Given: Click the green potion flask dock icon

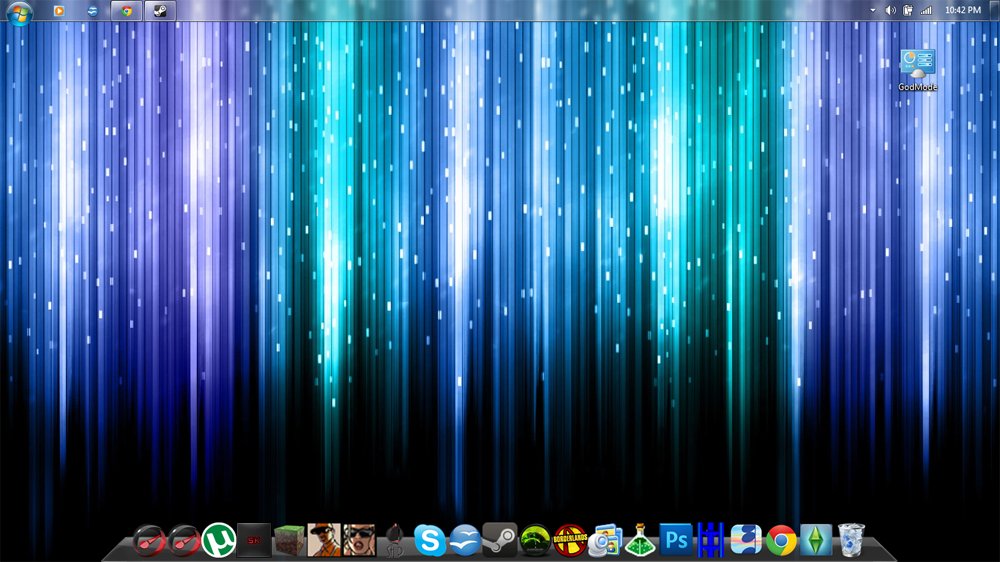Looking at the screenshot, I should click(640, 540).
